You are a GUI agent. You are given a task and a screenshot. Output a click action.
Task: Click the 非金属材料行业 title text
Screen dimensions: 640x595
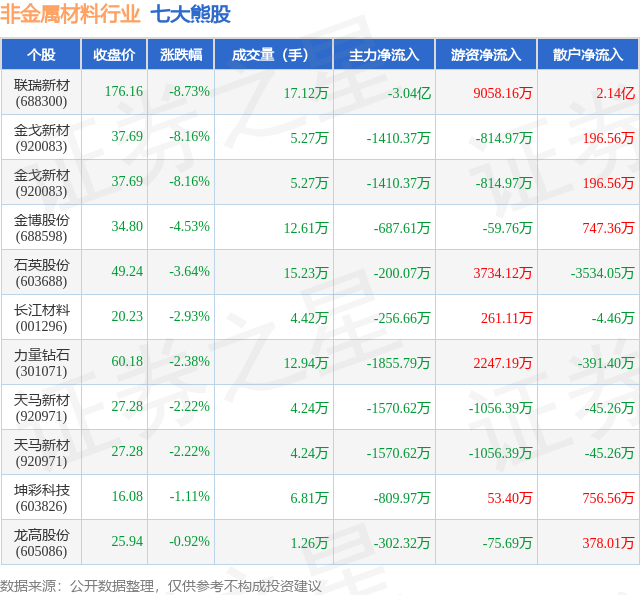click(x=70, y=14)
